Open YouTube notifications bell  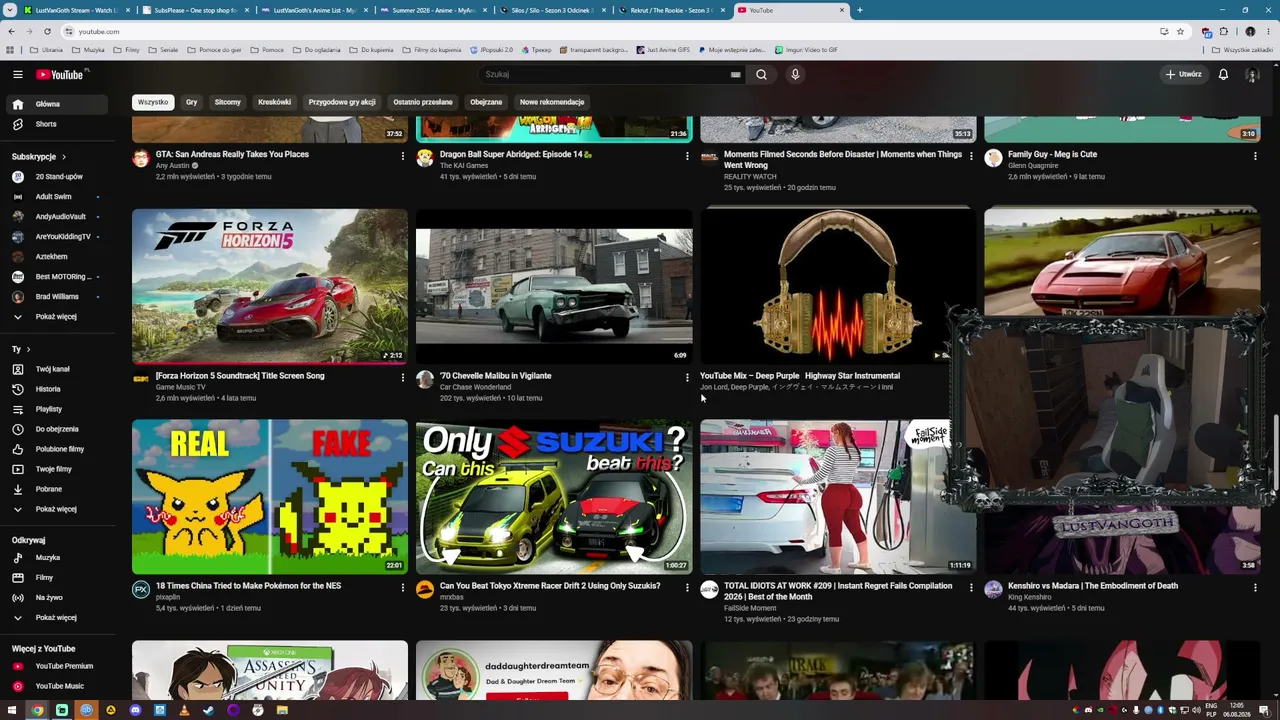click(1223, 74)
